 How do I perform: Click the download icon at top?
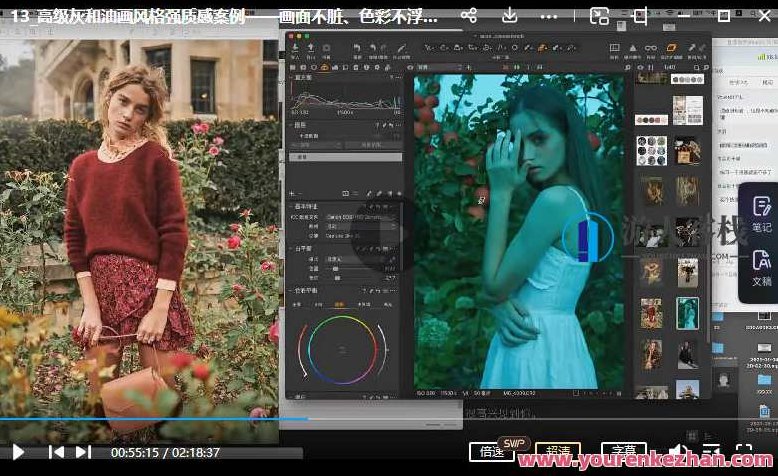tap(510, 16)
